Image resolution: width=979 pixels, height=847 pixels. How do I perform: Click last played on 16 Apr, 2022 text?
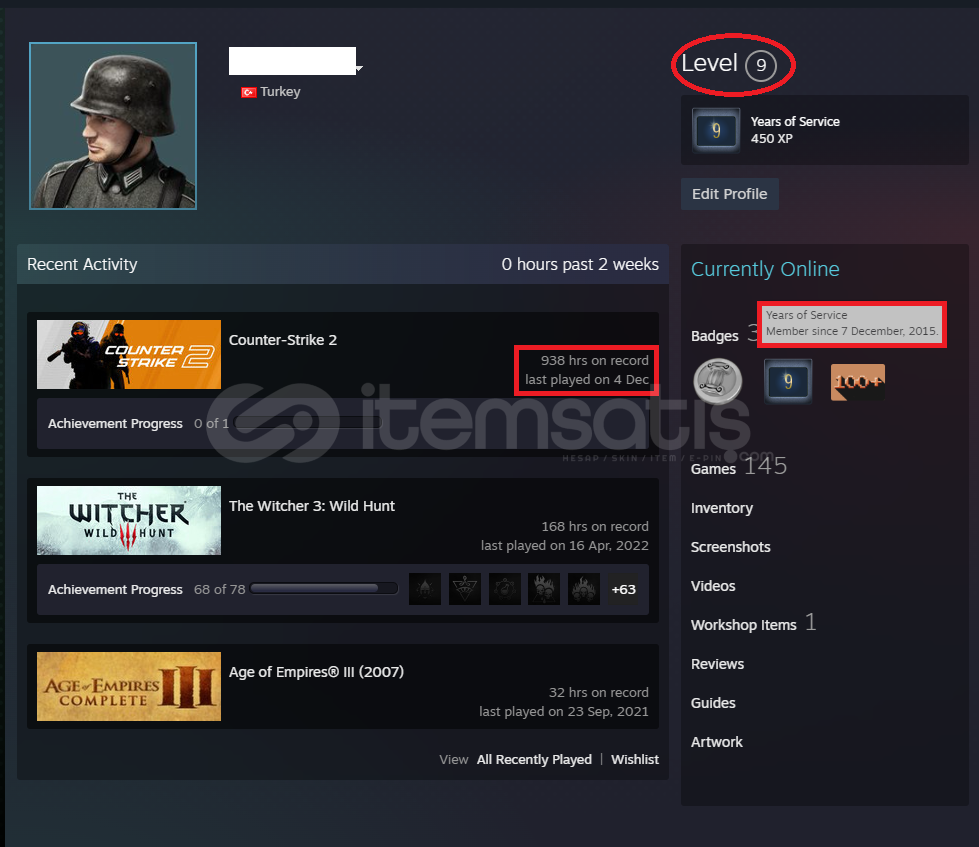tap(564, 546)
